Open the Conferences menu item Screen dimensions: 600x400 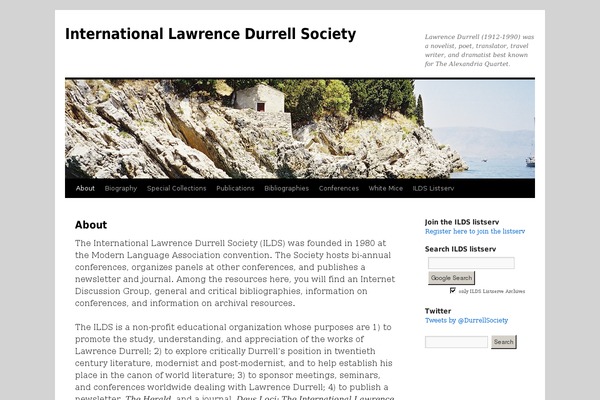339,188
